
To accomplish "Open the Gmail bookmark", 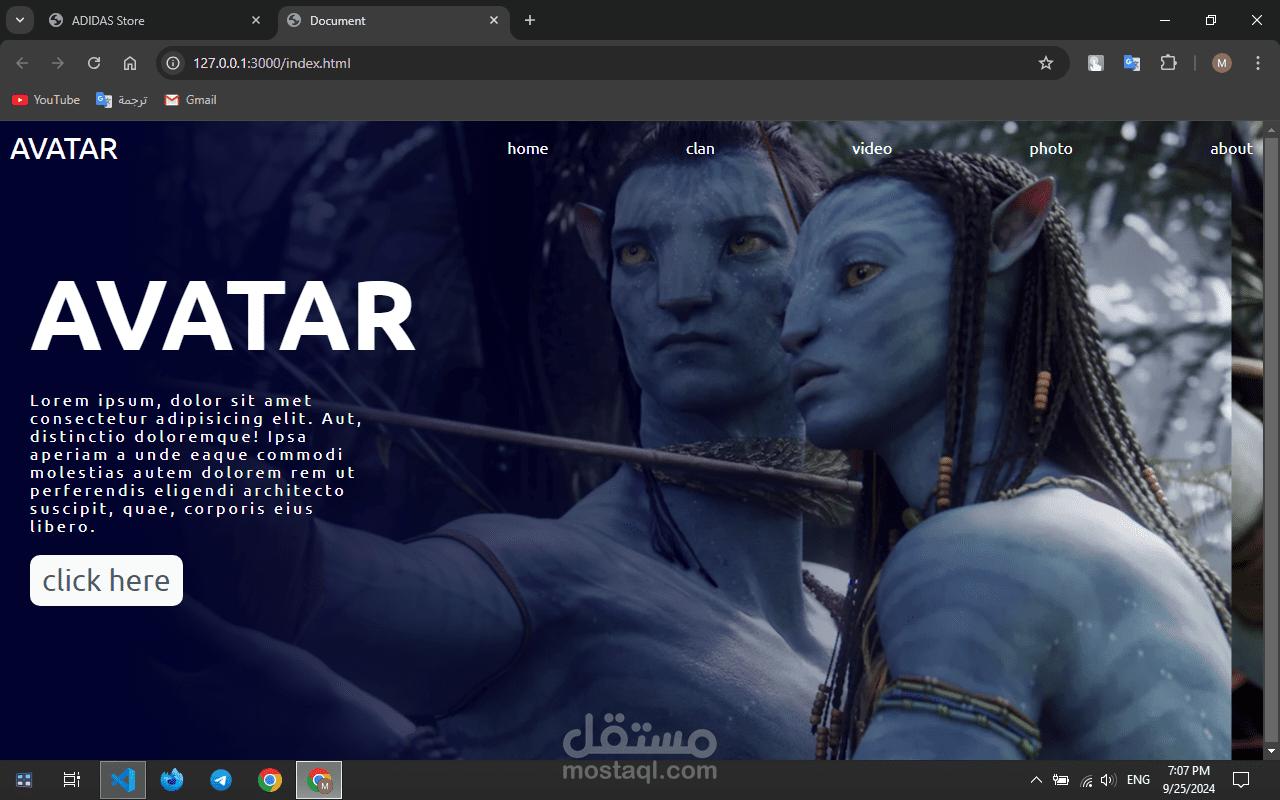I will (x=191, y=100).
